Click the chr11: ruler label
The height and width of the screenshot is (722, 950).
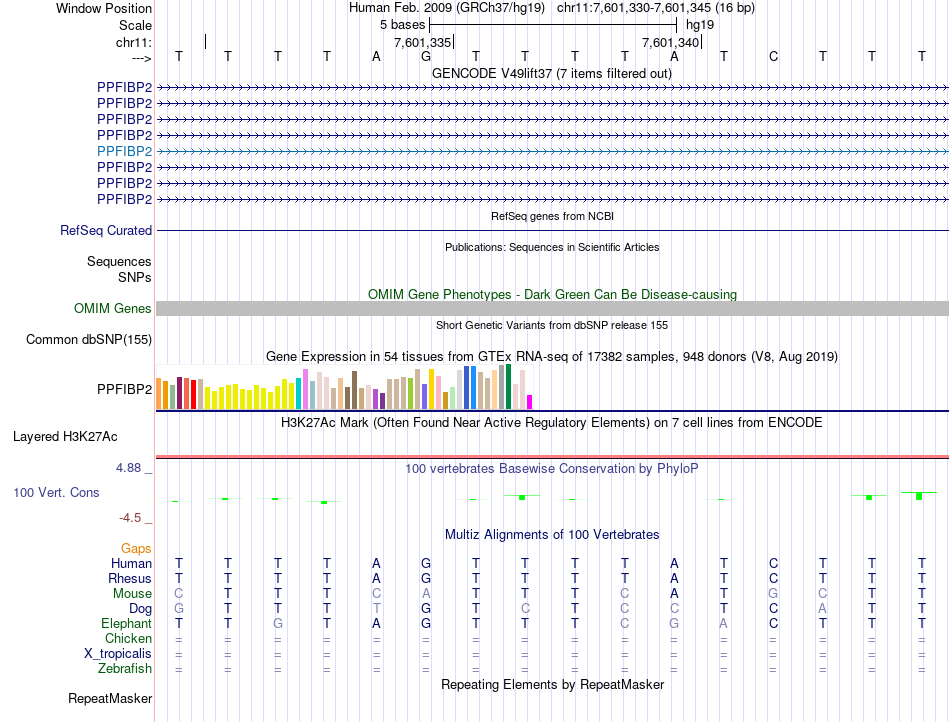[134, 42]
